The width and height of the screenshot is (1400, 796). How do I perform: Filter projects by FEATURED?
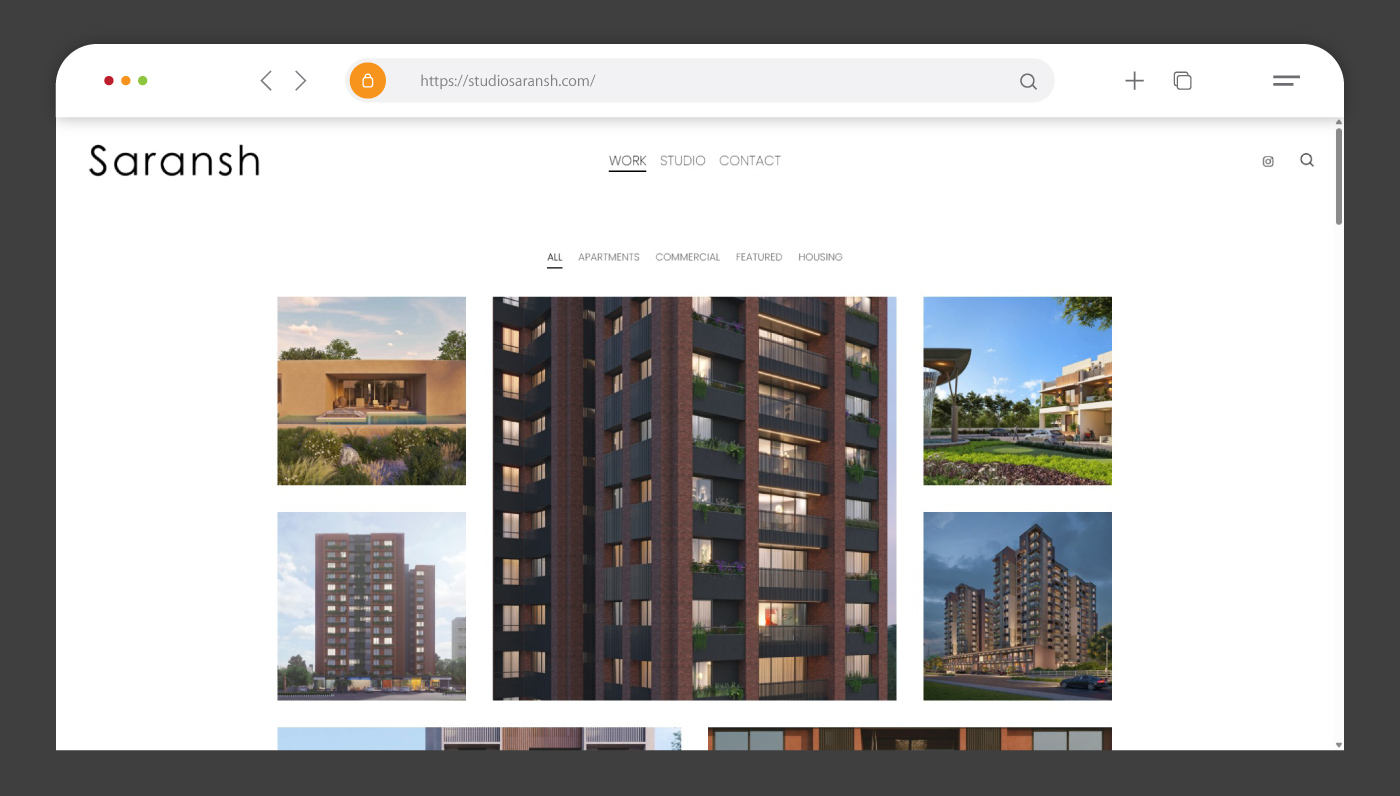coord(759,257)
